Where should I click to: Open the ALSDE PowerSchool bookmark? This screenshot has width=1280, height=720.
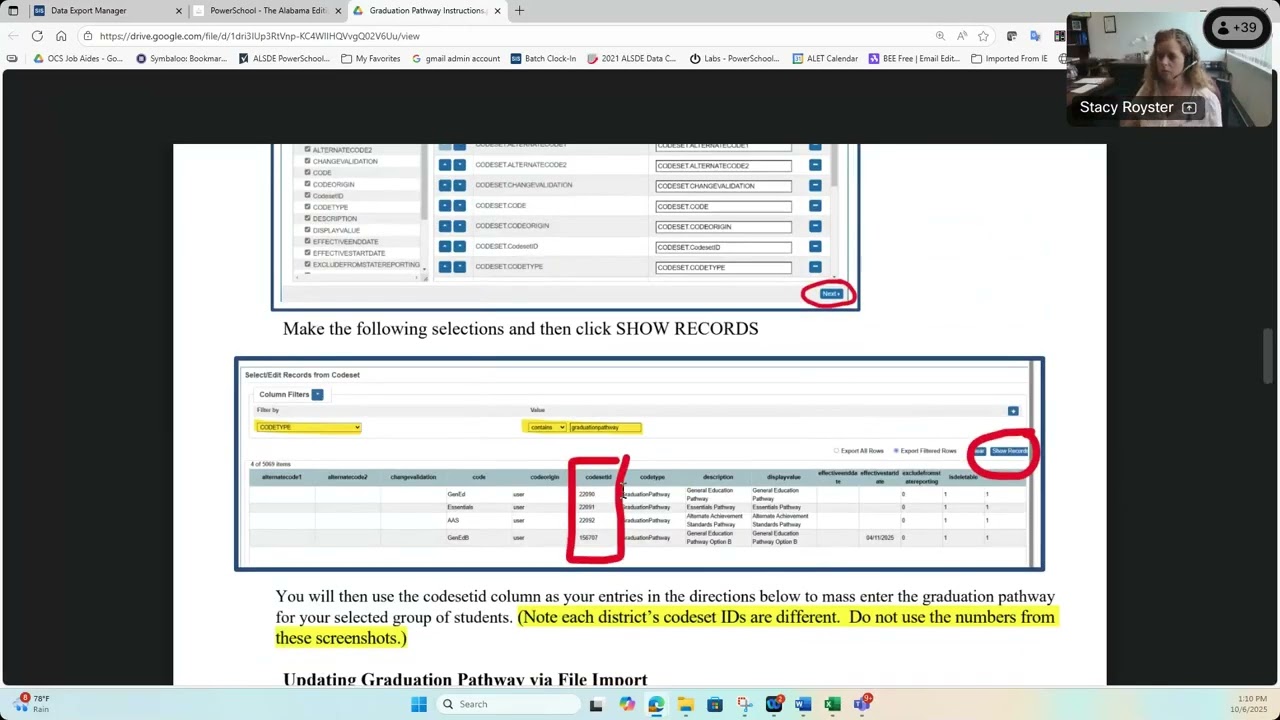[284, 59]
